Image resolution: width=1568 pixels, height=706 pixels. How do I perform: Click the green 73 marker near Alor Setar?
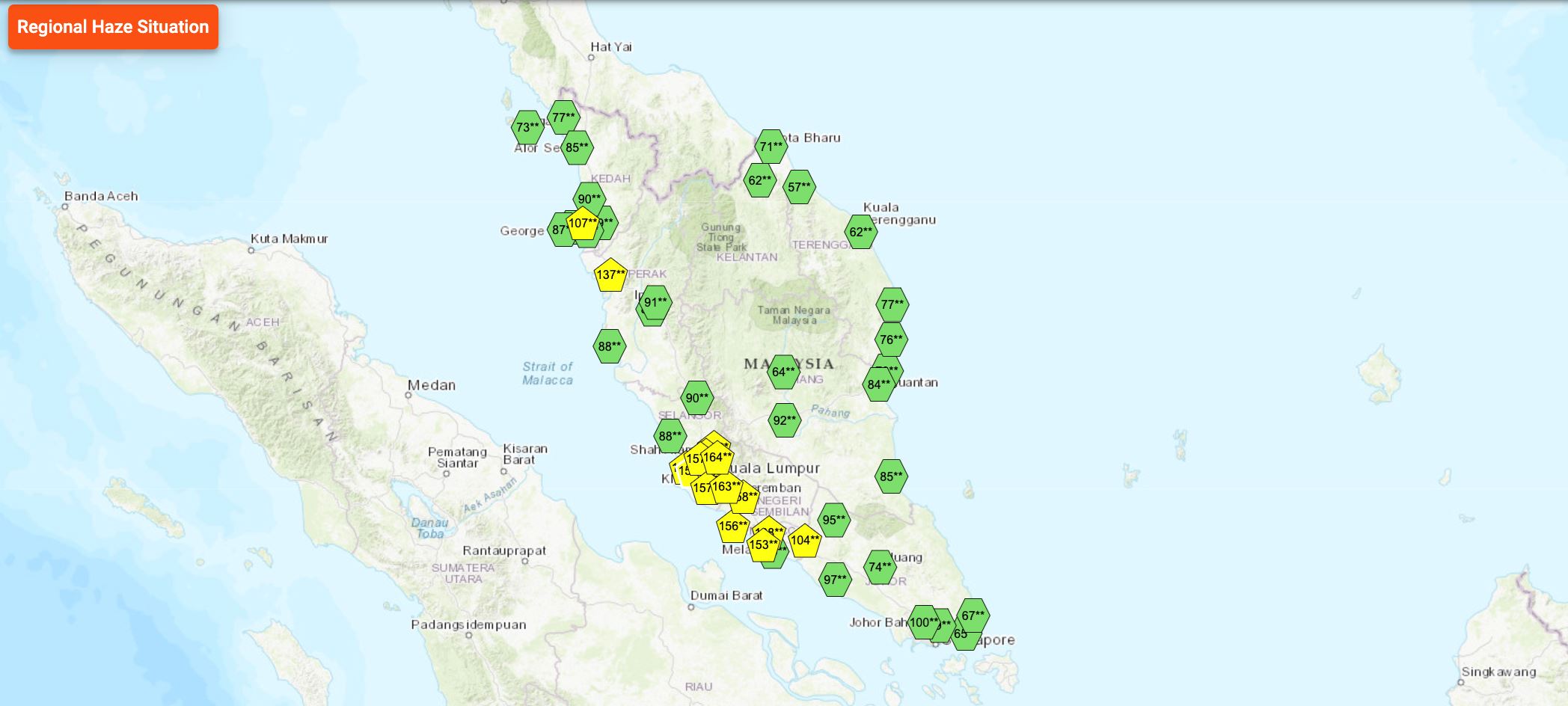tap(525, 128)
